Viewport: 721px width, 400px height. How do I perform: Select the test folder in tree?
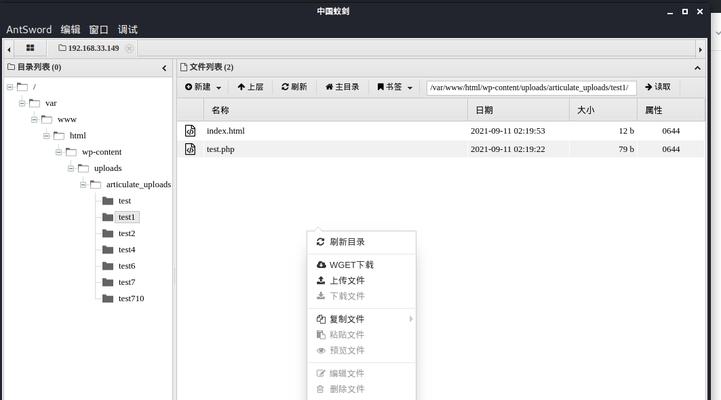[124, 201]
